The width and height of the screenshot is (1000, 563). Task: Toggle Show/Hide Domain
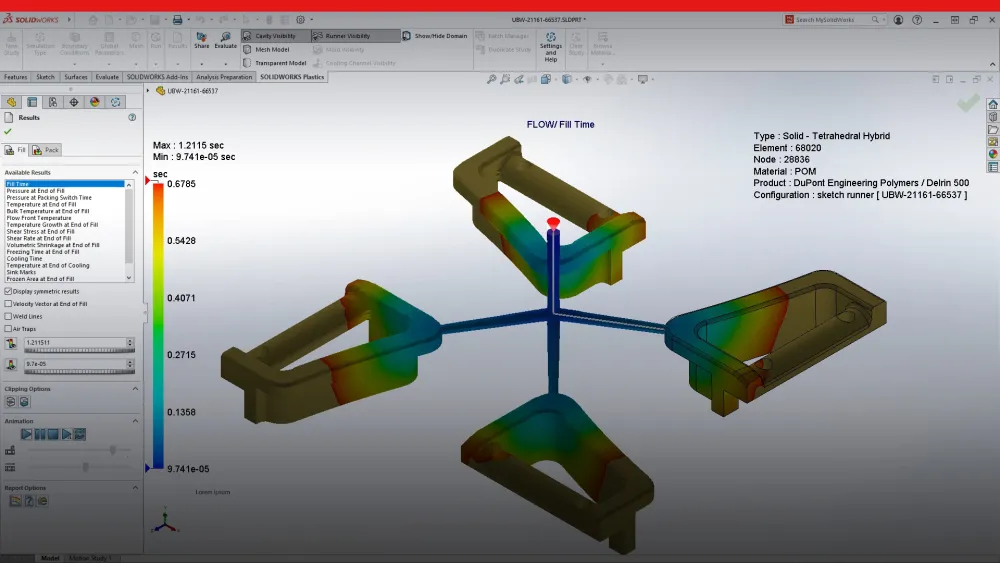(434, 36)
